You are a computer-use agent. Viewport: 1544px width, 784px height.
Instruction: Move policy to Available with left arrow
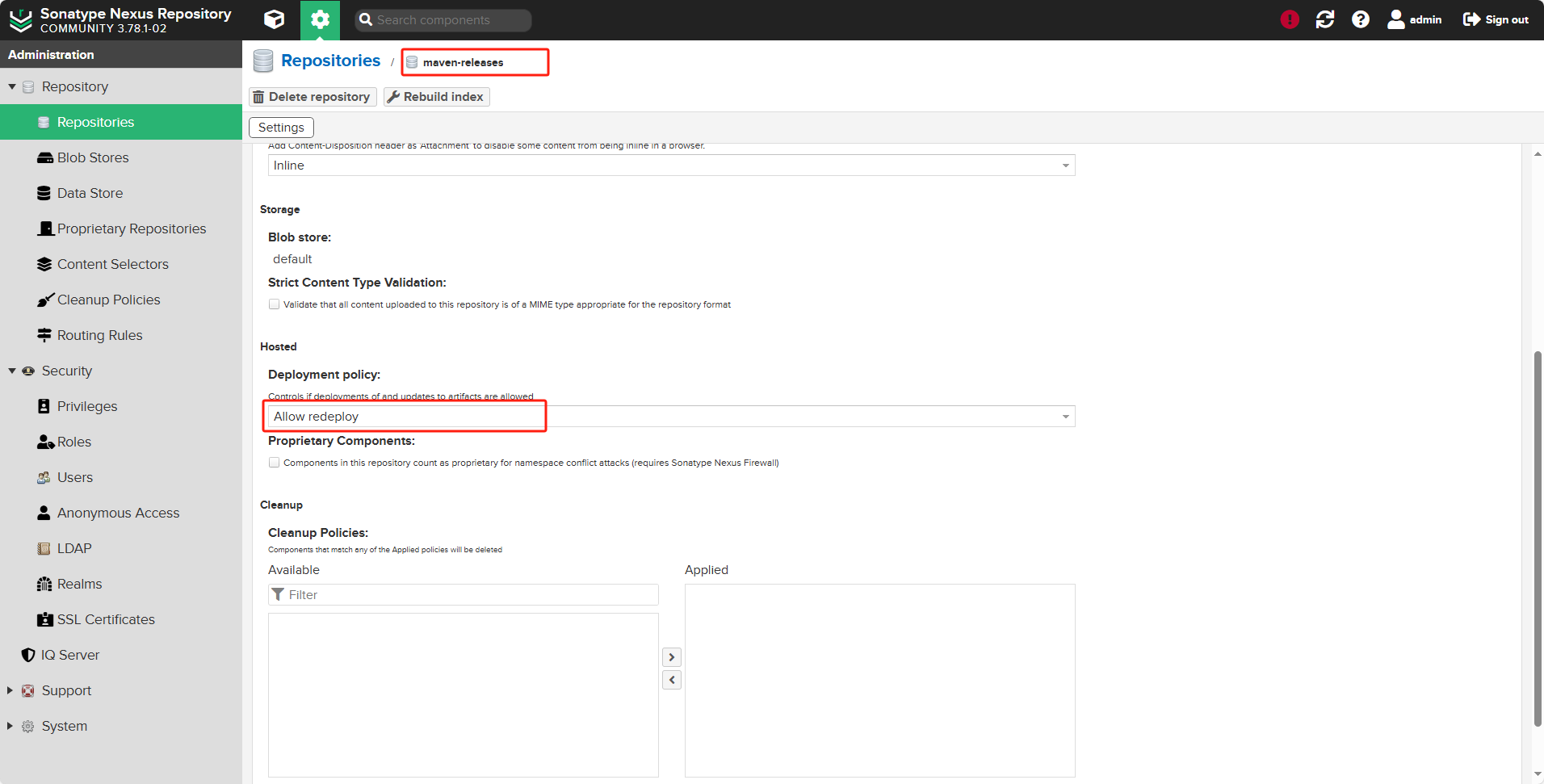[x=672, y=680]
